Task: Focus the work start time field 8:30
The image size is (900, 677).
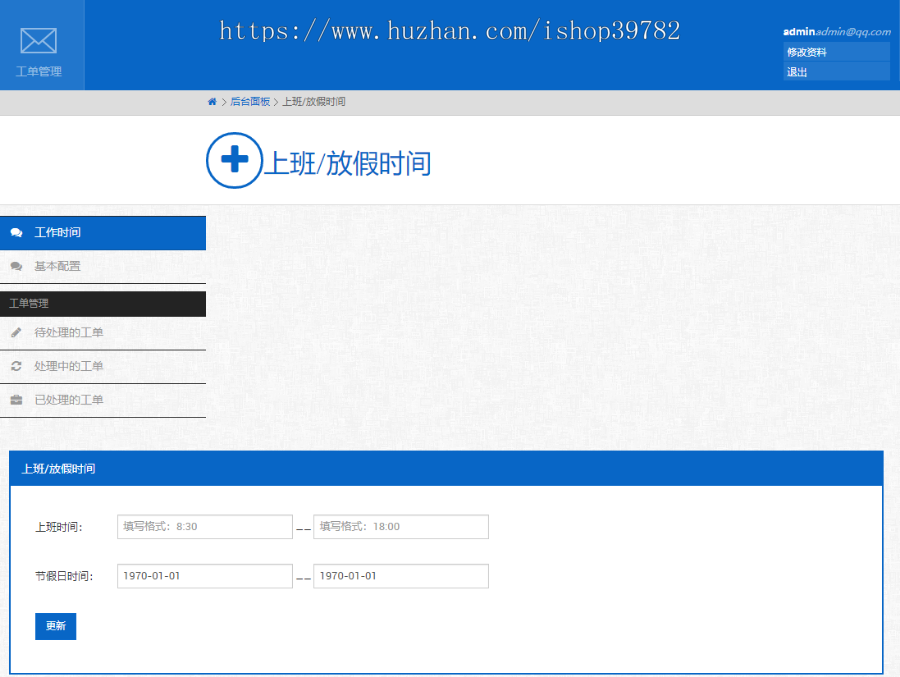Action: [205, 527]
